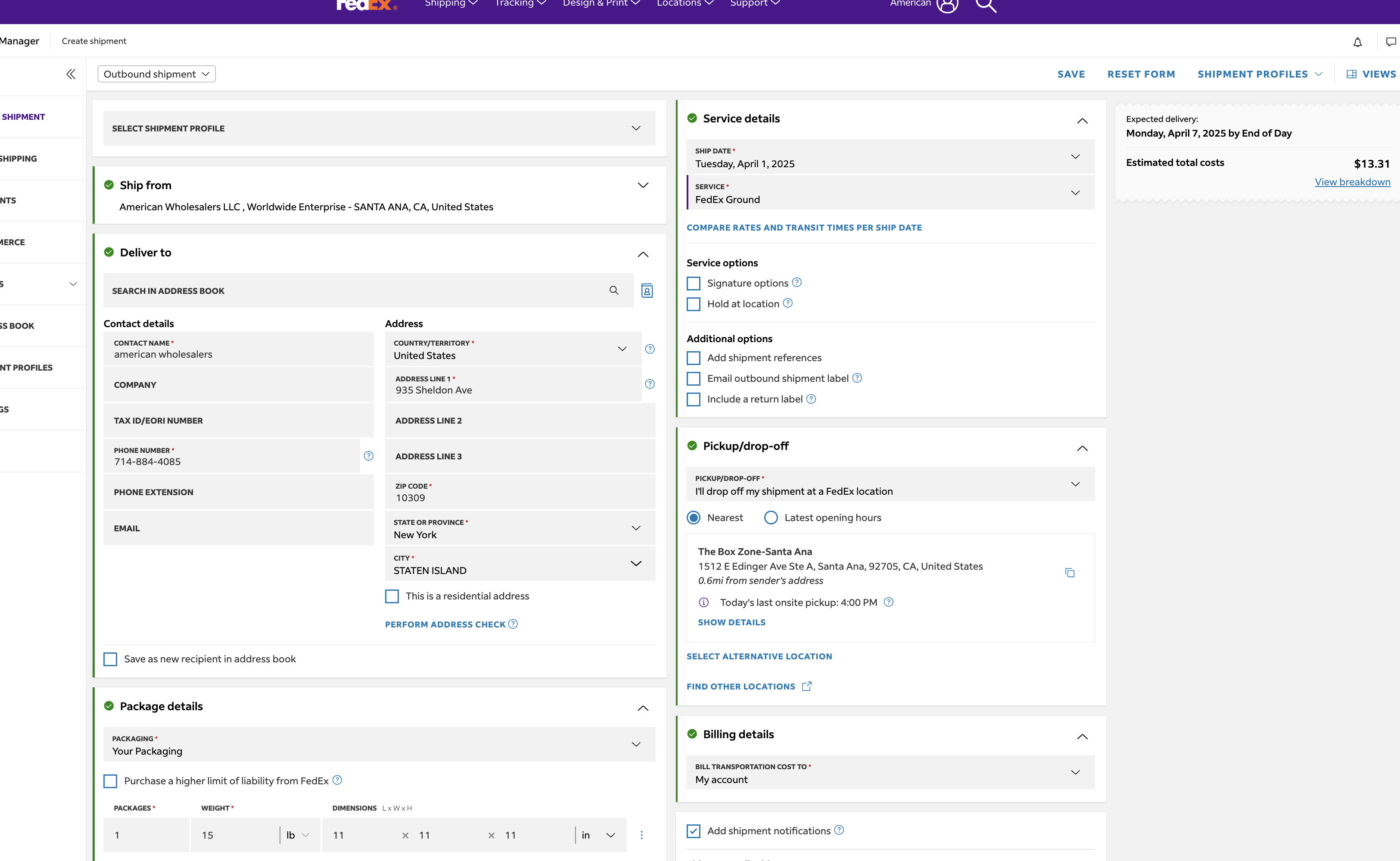Open the Locations menu

(684, 3)
